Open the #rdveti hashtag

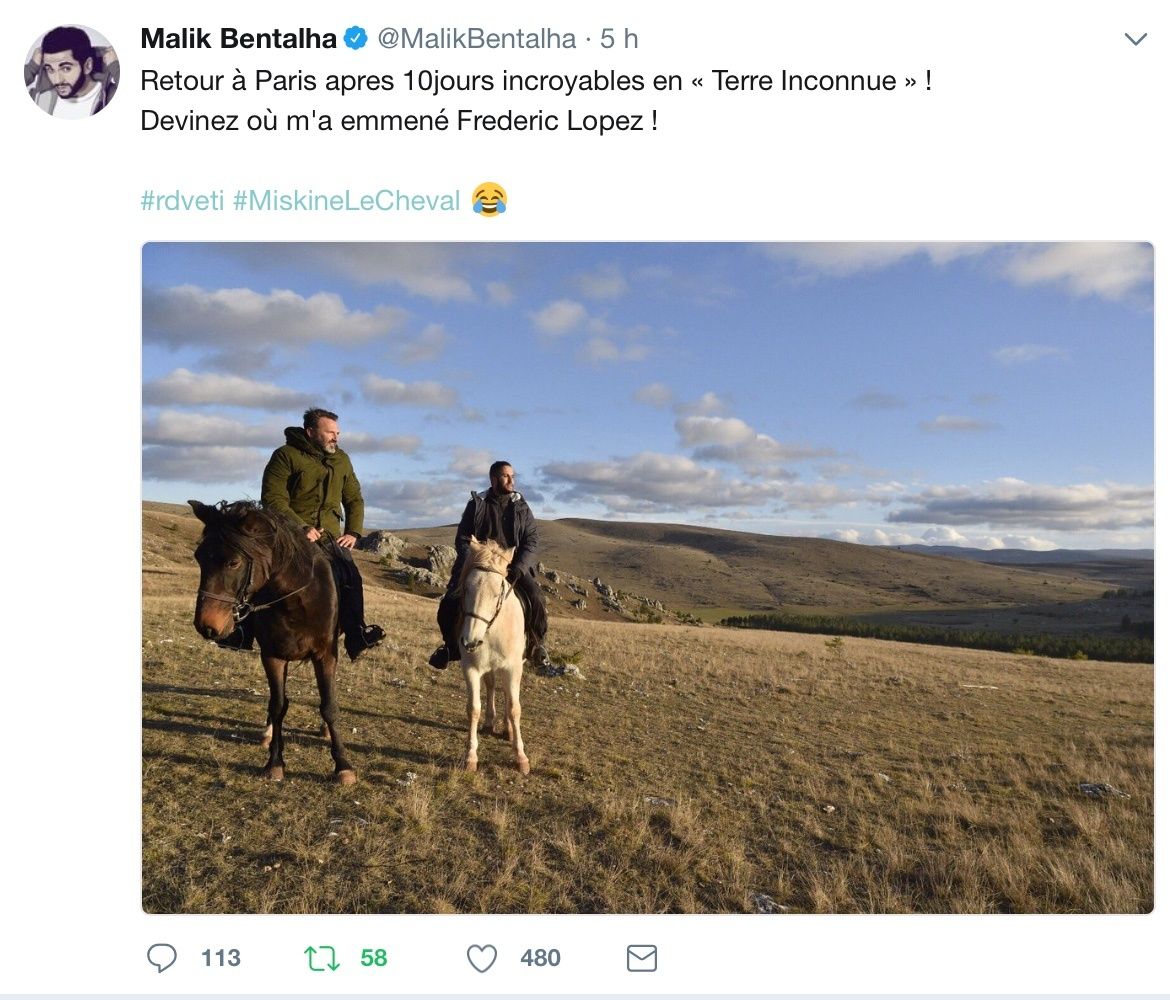182,201
